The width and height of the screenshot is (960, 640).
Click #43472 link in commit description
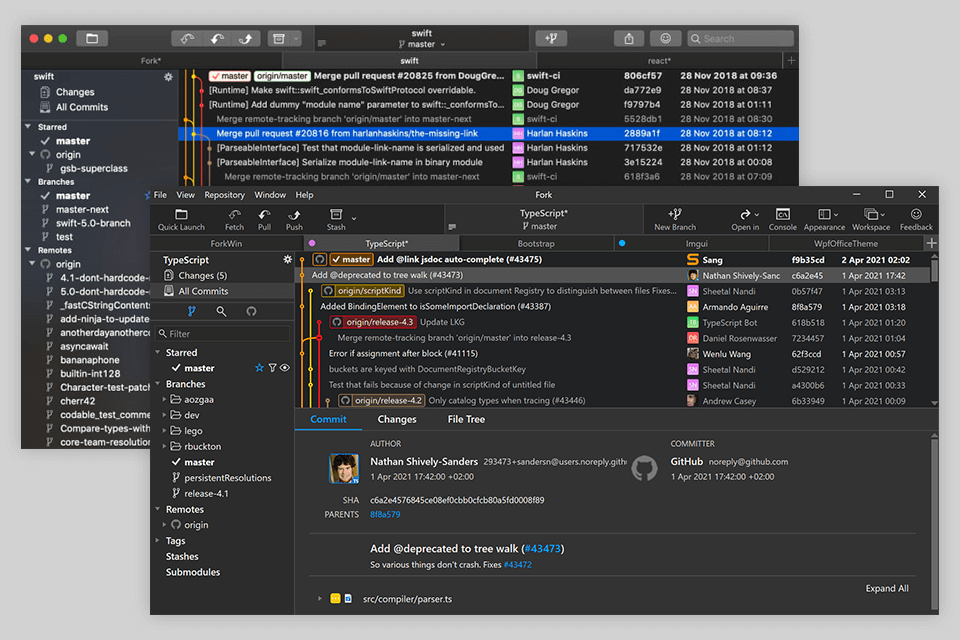tap(517, 565)
